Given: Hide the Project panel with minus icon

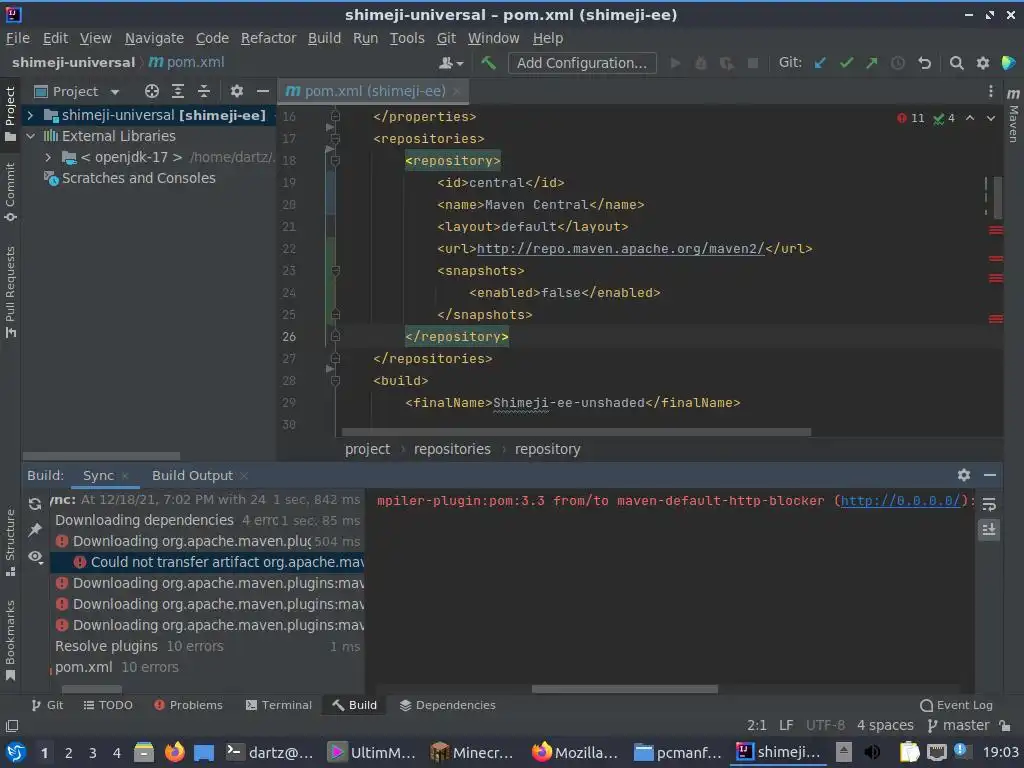Looking at the screenshot, I should pos(263,91).
